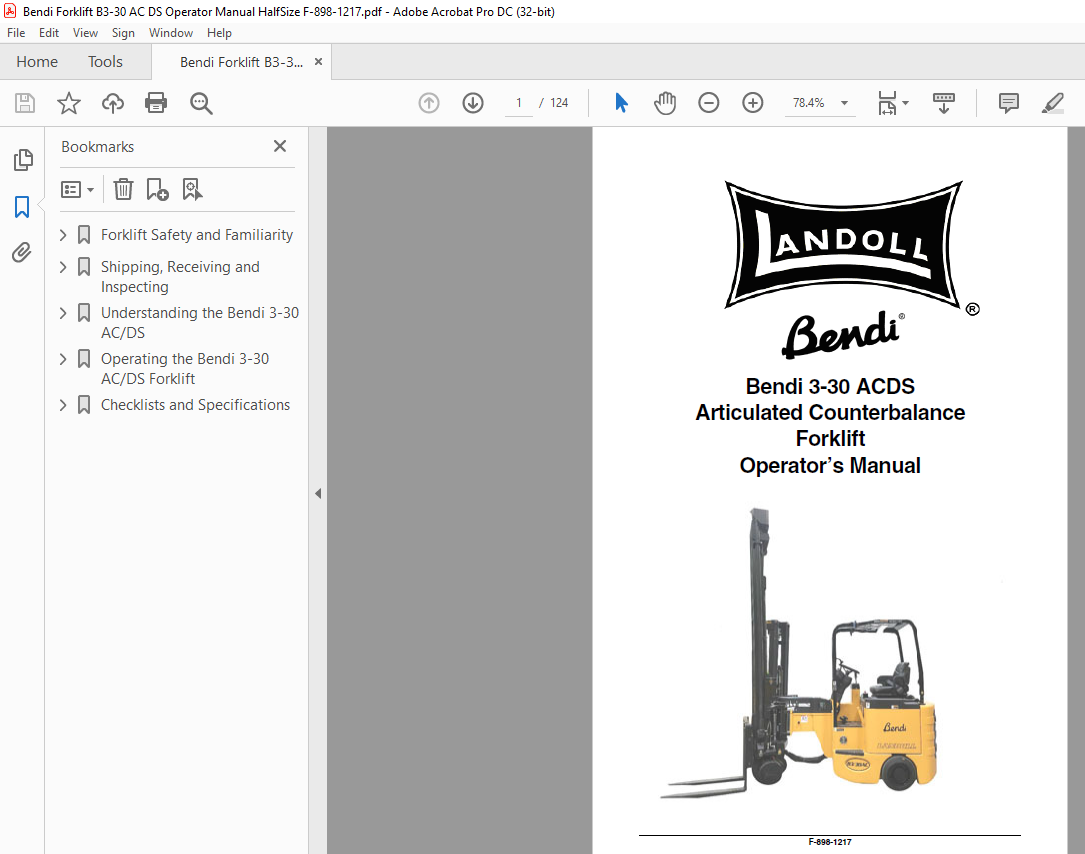
Task: Activate the Hand pan tool
Action: (x=665, y=103)
